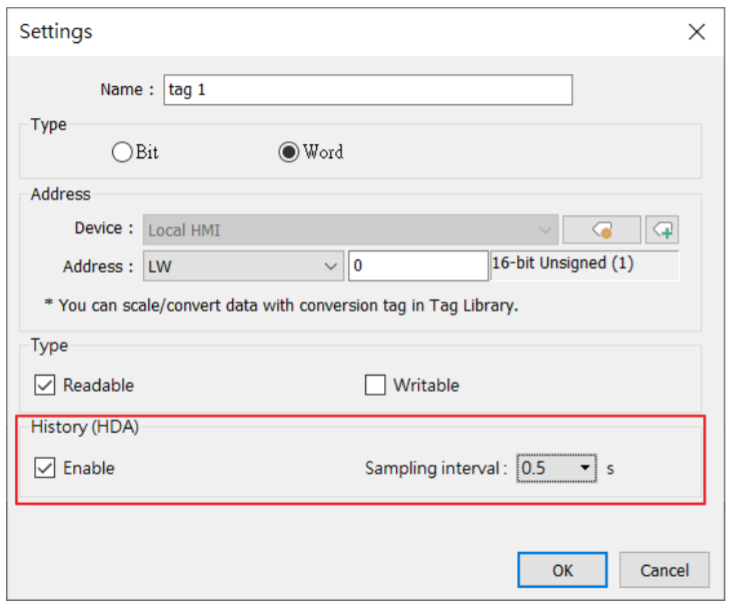The height and width of the screenshot is (608, 730).
Task: Click the address number field showing 0
Action: 418,266
